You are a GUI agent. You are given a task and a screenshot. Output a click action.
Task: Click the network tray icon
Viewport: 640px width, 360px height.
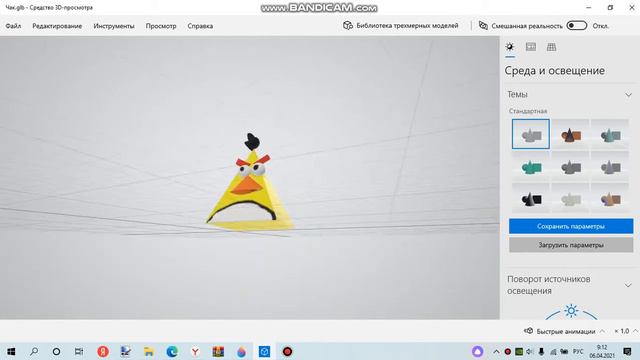553,351
